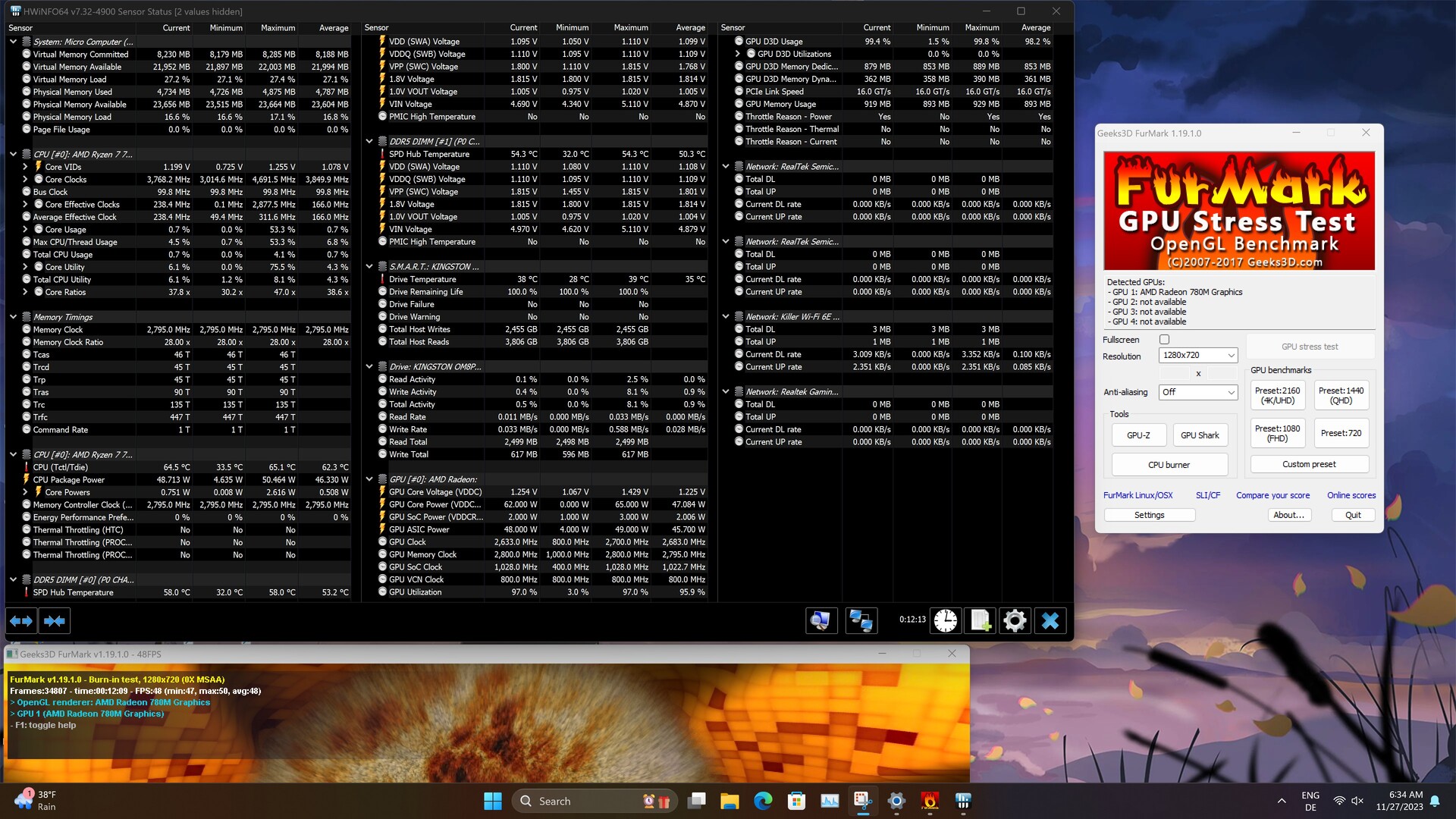Click HWiNFO network computers icon
1456x819 pixels.
(861, 621)
